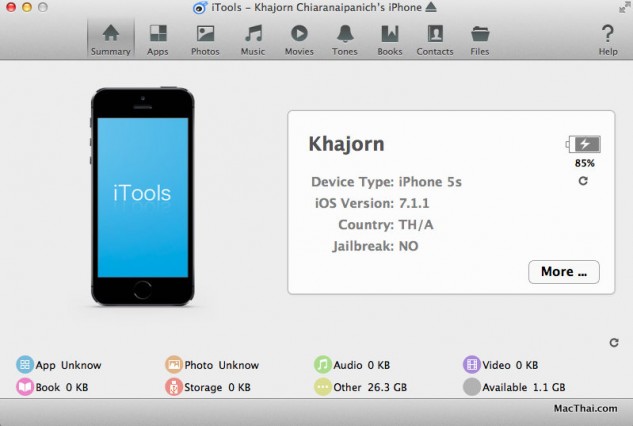
Task: Click the iPhone device image
Action: [x=143, y=197]
